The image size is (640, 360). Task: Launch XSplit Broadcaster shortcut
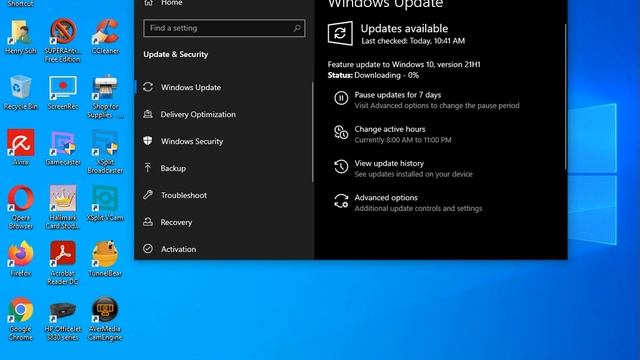point(105,152)
